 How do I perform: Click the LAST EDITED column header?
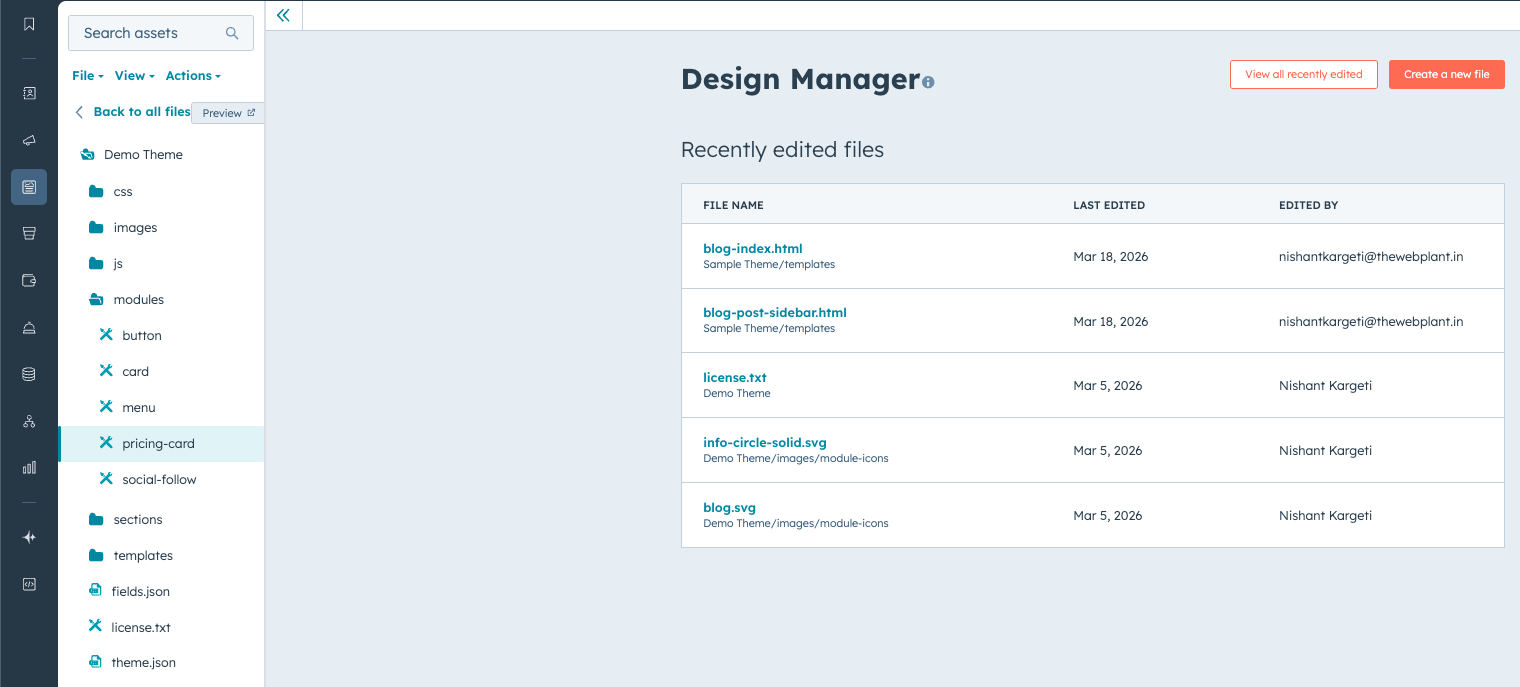coord(1109,205)
